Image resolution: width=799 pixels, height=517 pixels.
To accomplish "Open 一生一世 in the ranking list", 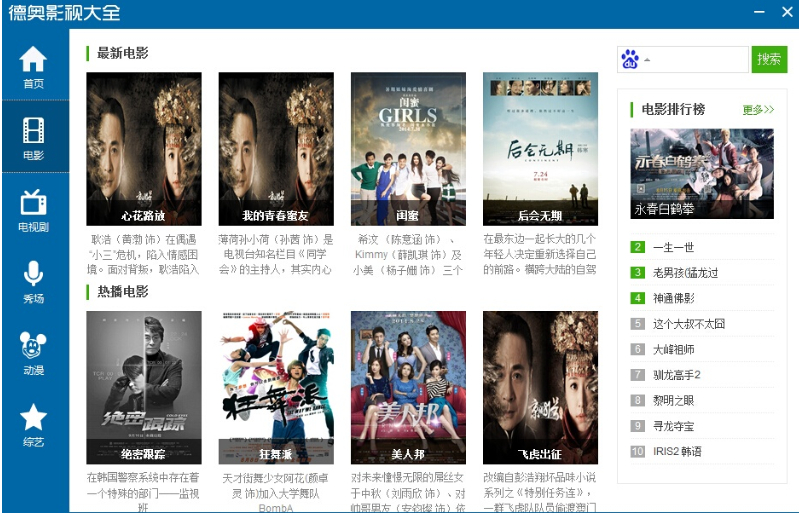I will pyautogui.click(x=673, y=247).
